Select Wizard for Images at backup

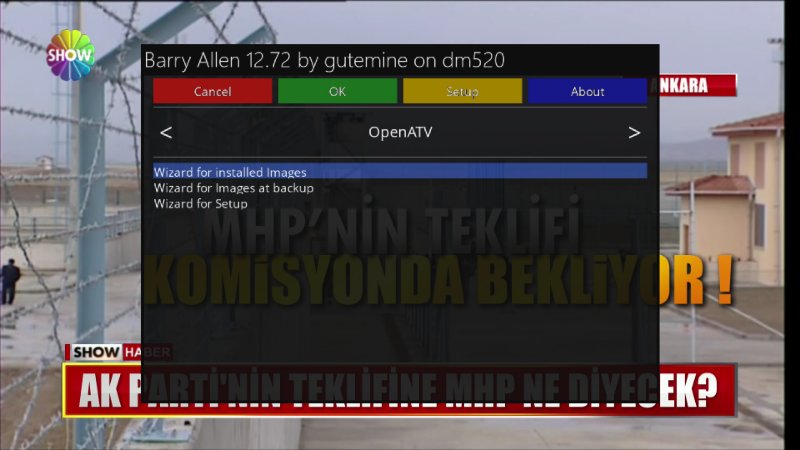234,188
